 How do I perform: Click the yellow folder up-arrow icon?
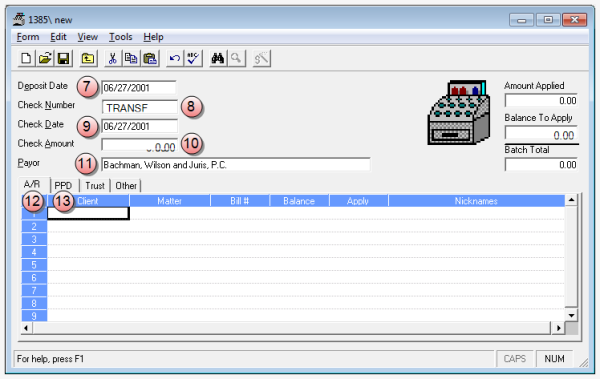[x=88, y=59]
